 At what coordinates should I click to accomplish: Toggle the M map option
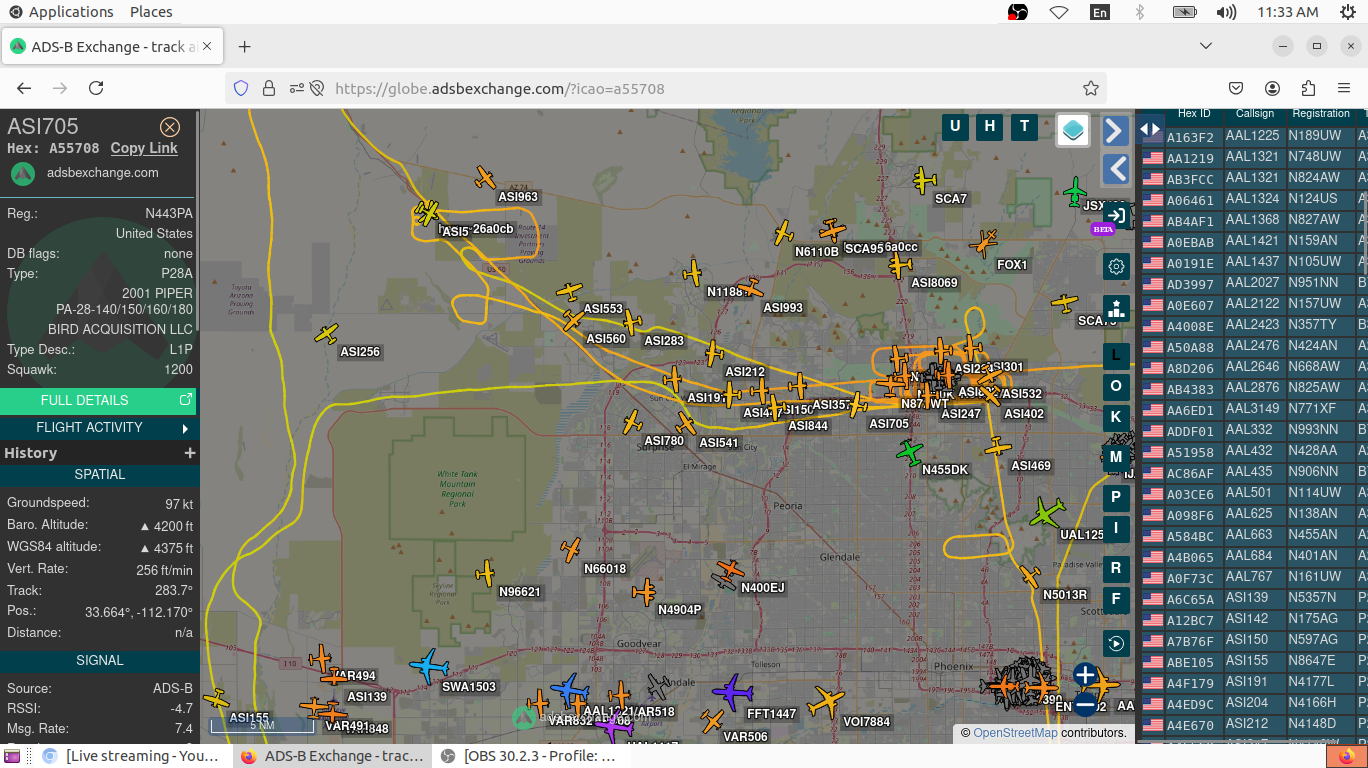click(1116, 458)
